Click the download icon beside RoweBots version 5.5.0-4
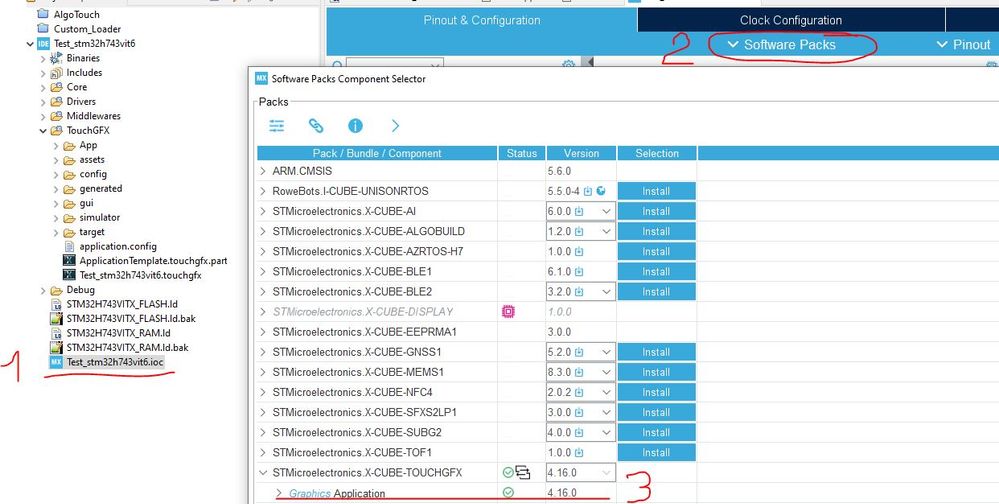This screenshot has width=999, height=504. [588, 191]
